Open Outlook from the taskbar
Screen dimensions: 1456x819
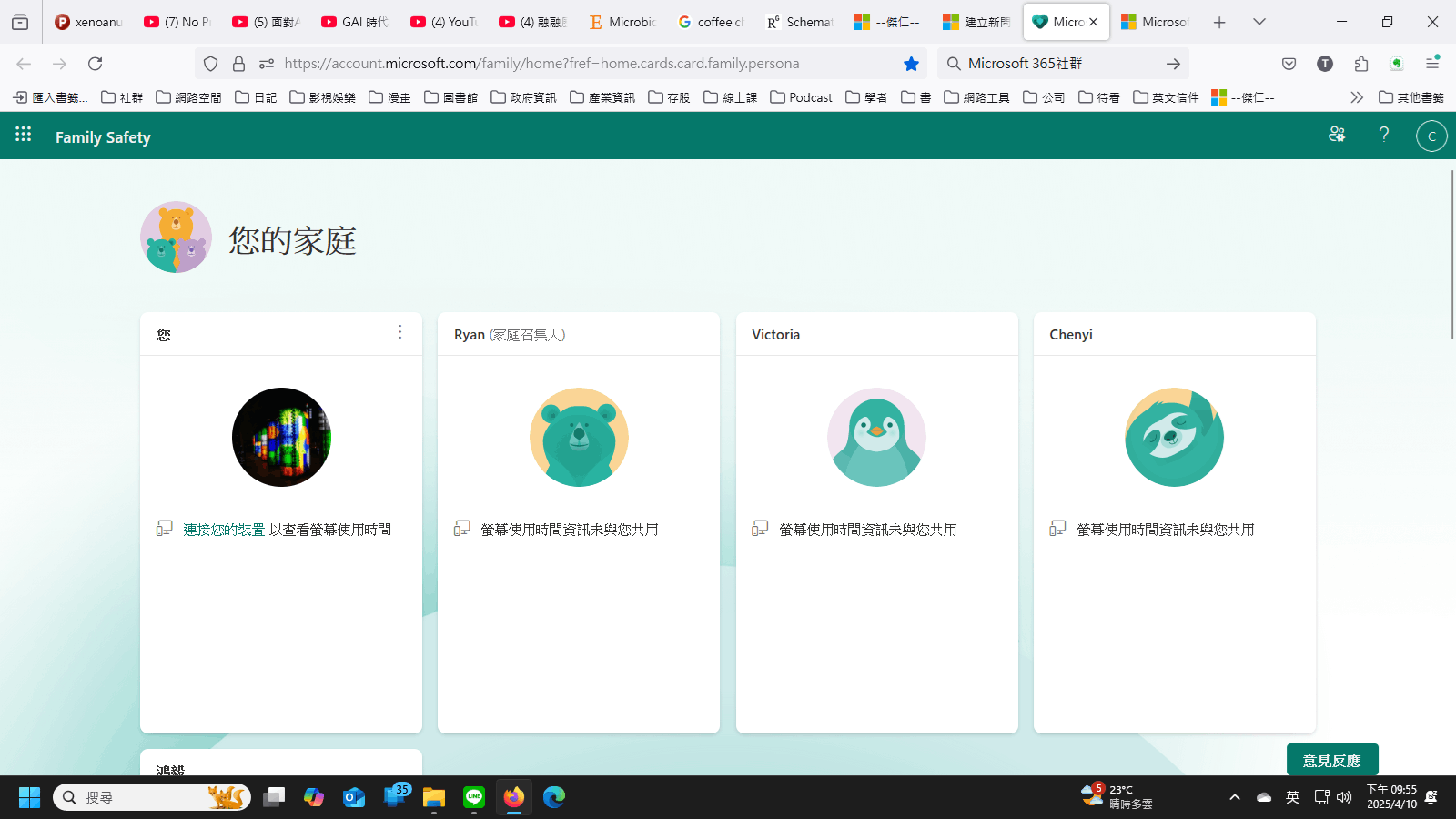pyautogui.click(x=354, y=797)
